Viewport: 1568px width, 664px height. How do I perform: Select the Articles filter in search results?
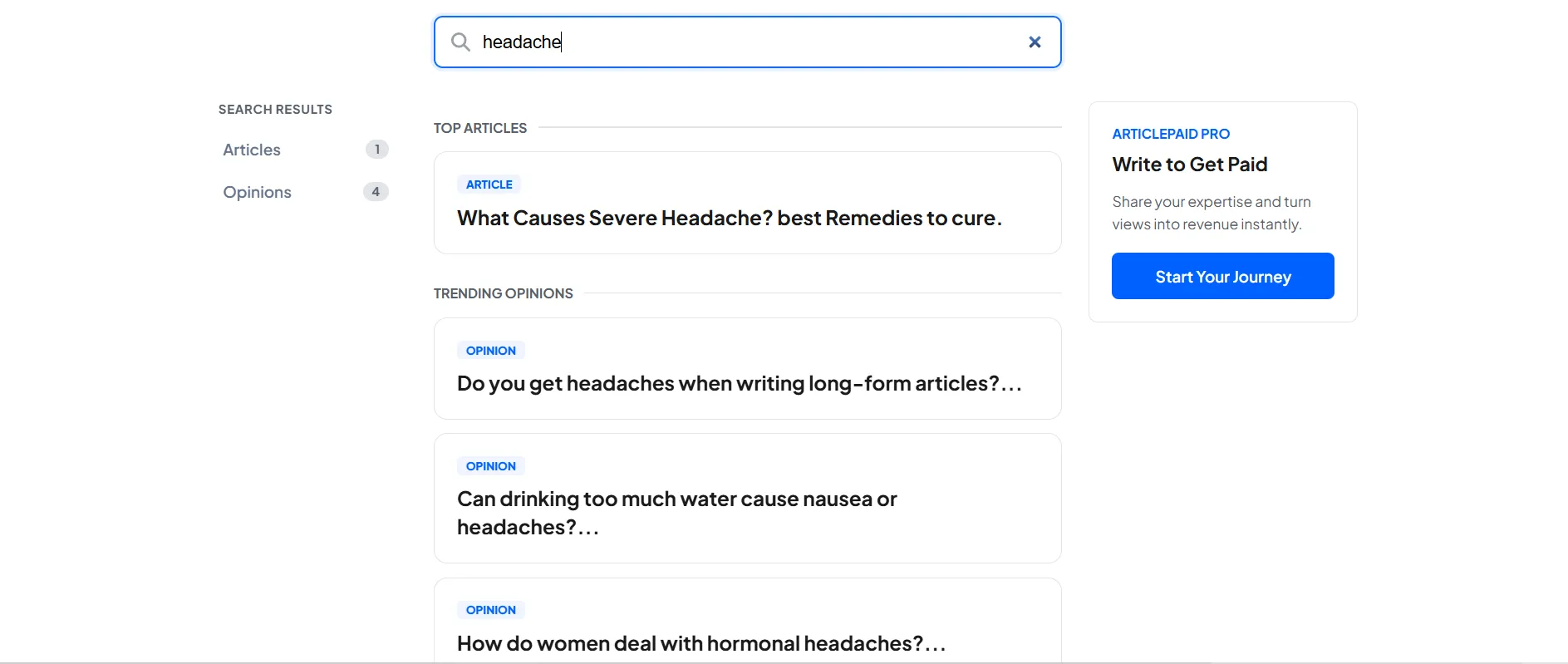tap(251, 150)
